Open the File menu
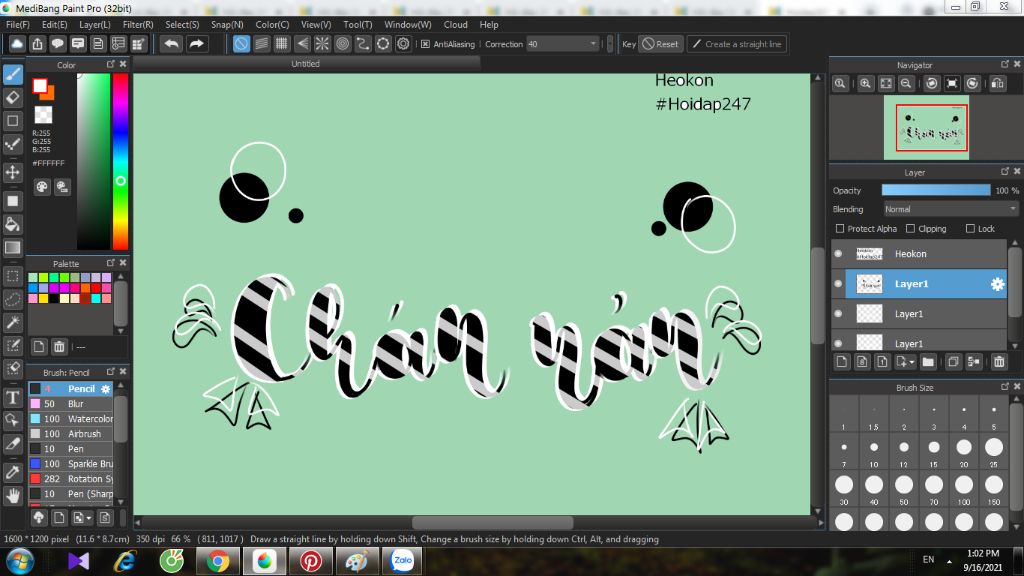 click(18, 24)
